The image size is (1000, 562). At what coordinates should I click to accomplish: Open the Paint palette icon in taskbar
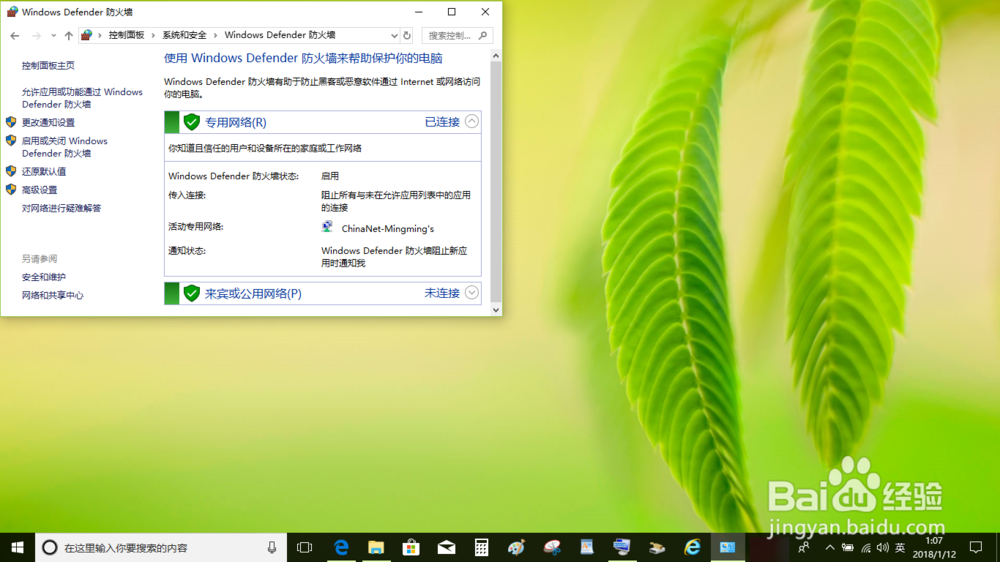coord(517,547)
